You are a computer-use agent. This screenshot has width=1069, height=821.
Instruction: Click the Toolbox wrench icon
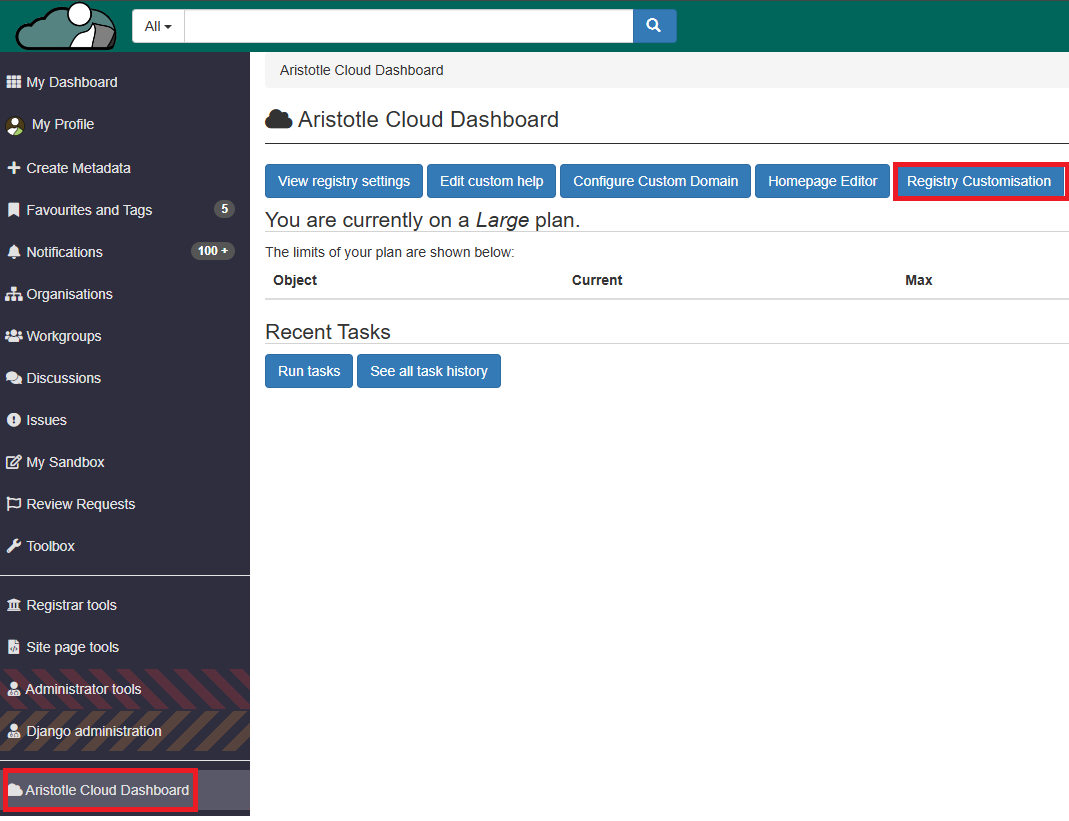(14, 546)
